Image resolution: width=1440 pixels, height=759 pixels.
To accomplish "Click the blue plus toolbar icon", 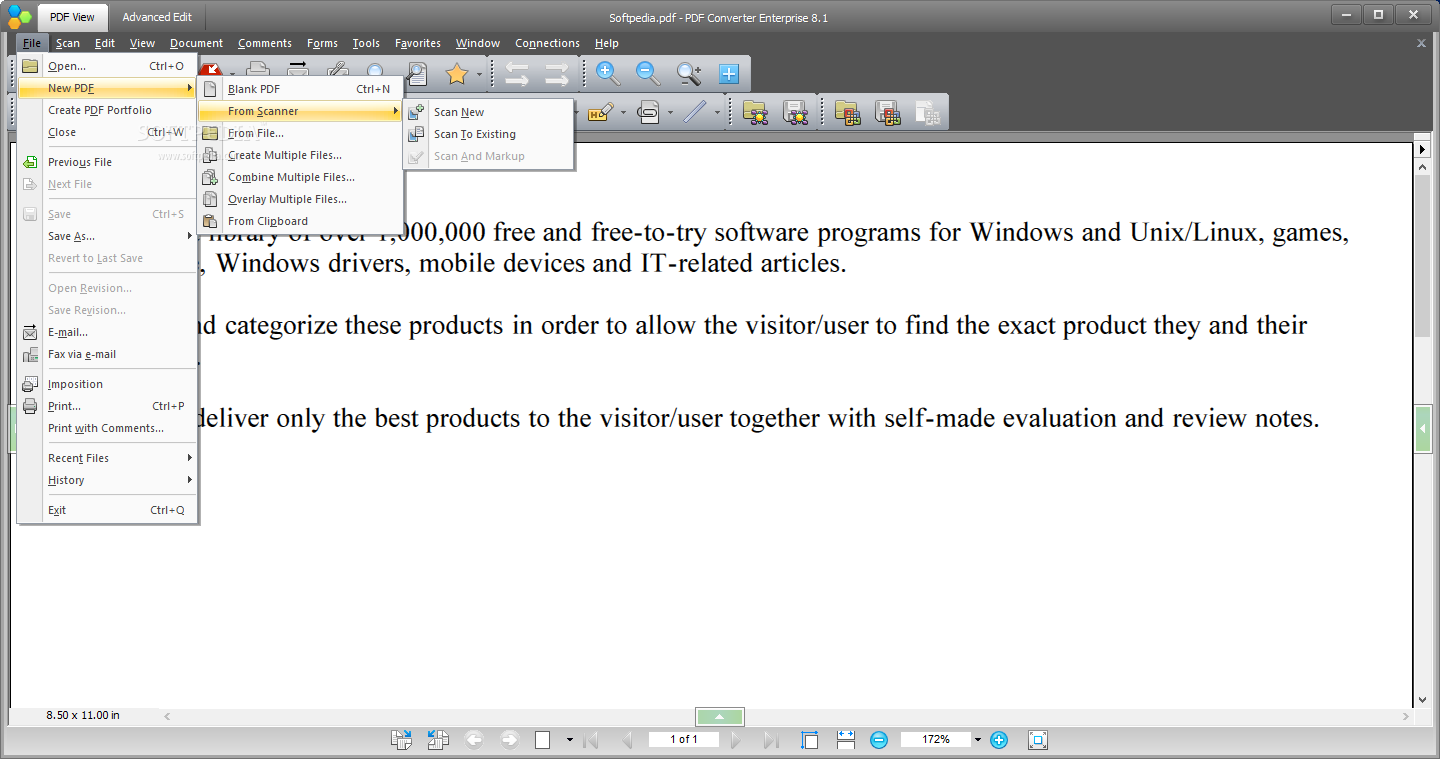I will [729, 73].
